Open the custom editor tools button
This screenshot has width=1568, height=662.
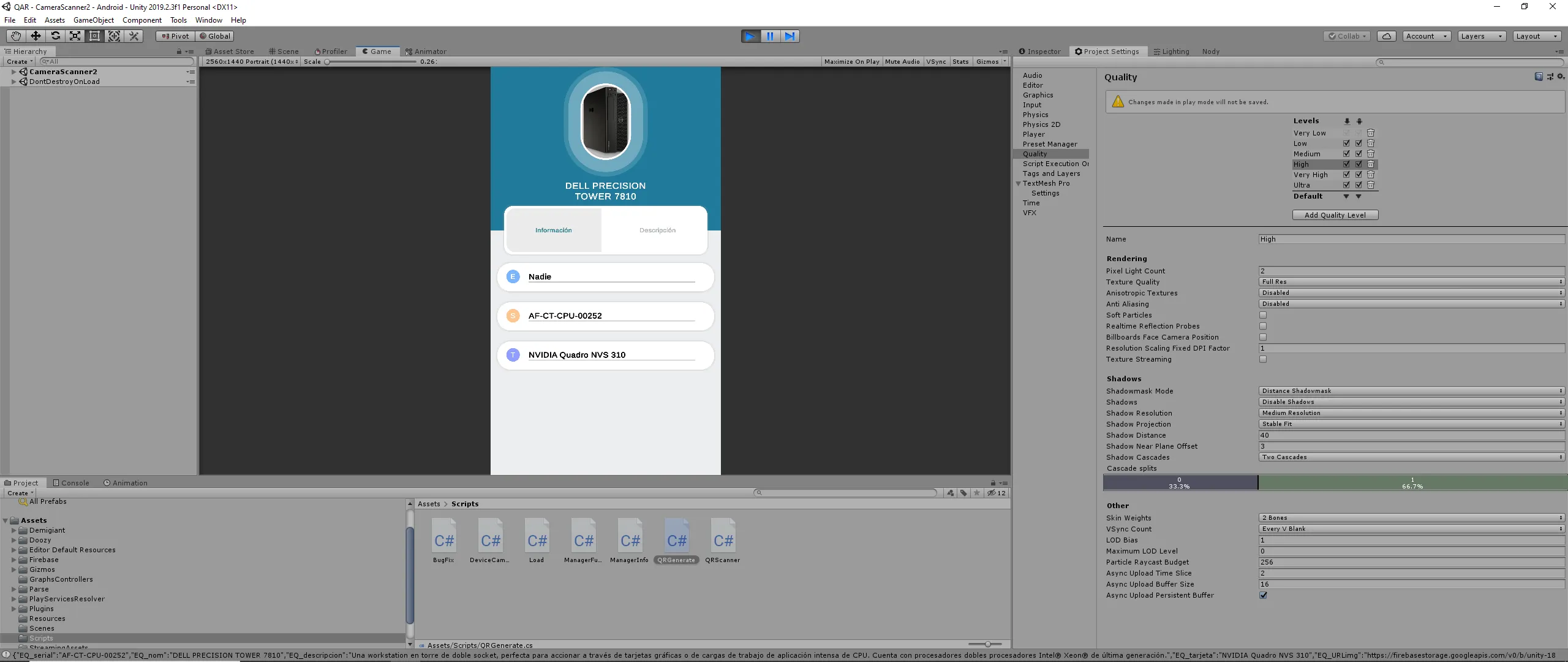(x=134, y=36)
